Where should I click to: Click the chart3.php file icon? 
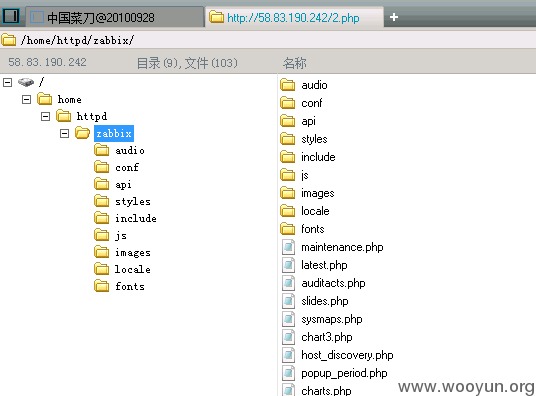pyautogui.click(x=288, y=337)
